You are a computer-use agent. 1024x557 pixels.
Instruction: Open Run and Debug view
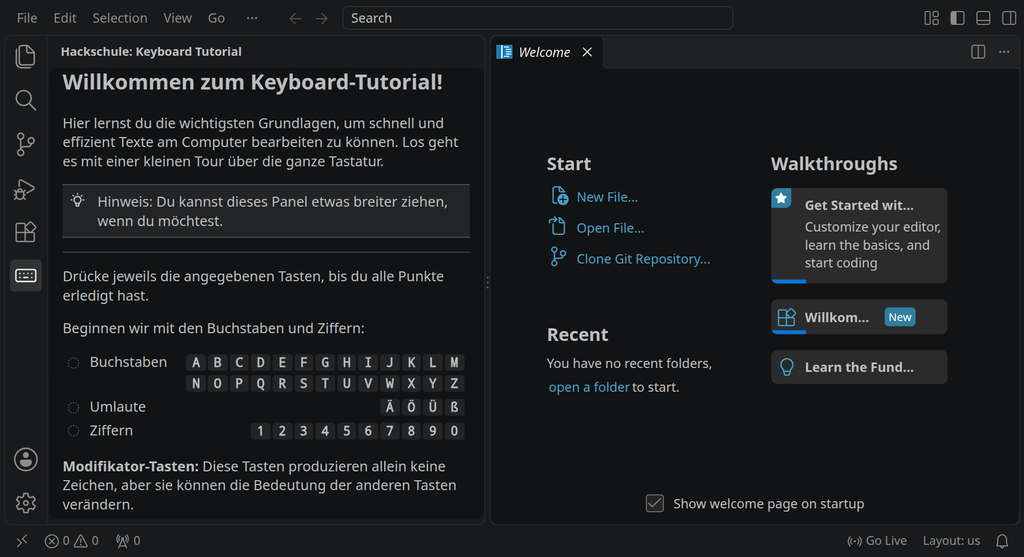point(25,189)
